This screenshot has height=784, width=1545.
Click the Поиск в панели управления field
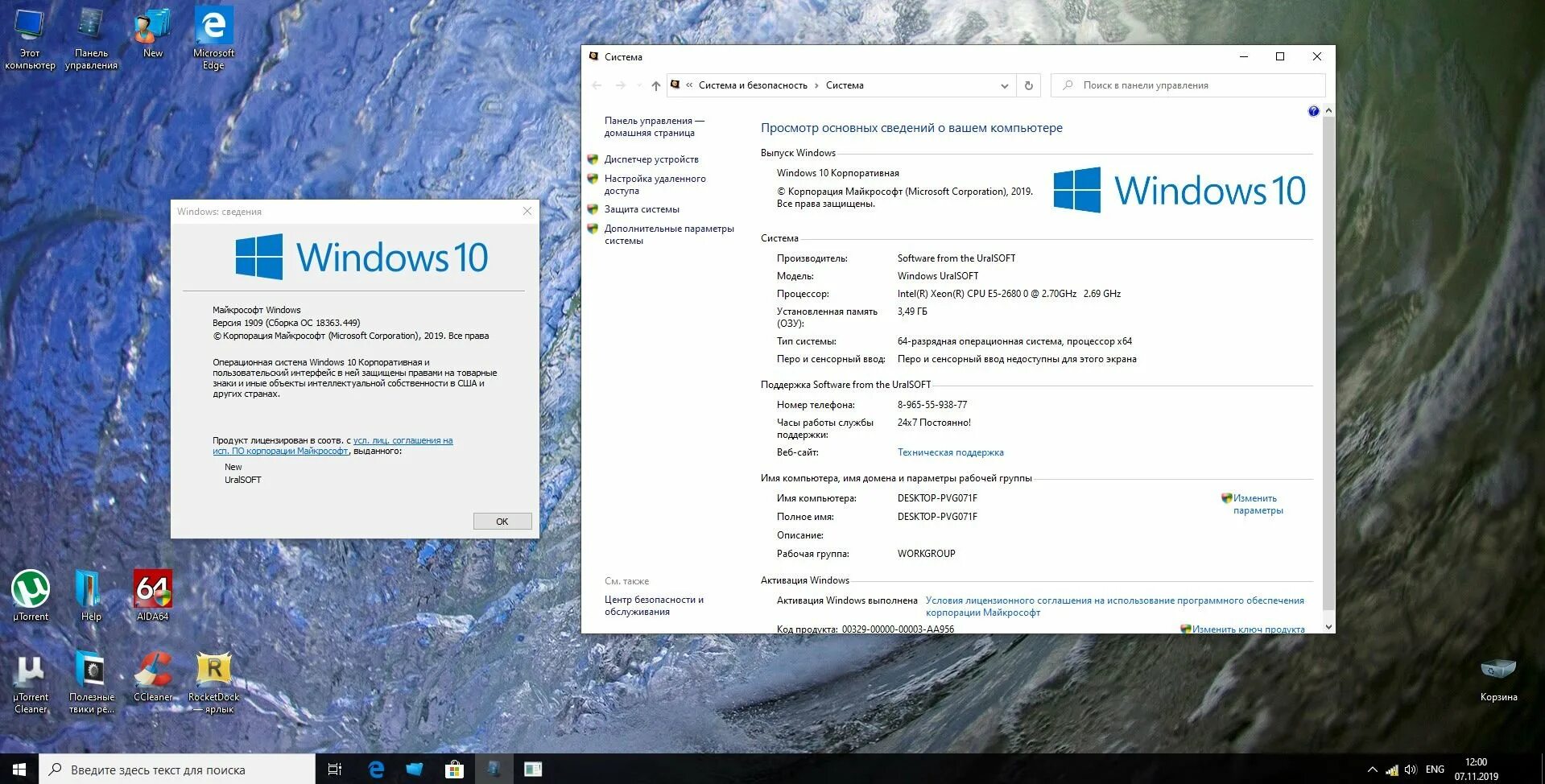[x=1188, y=85]
